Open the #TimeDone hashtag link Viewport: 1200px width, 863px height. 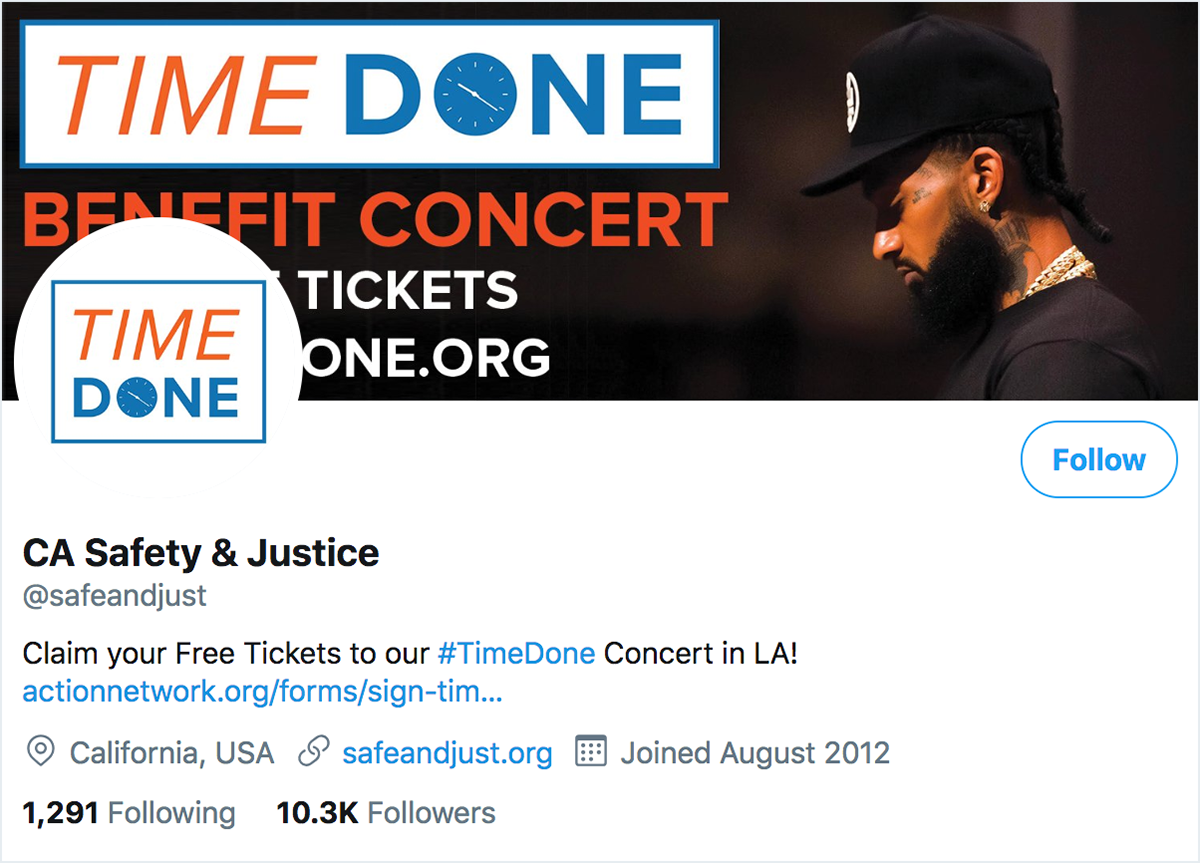[x=516, y=655]
